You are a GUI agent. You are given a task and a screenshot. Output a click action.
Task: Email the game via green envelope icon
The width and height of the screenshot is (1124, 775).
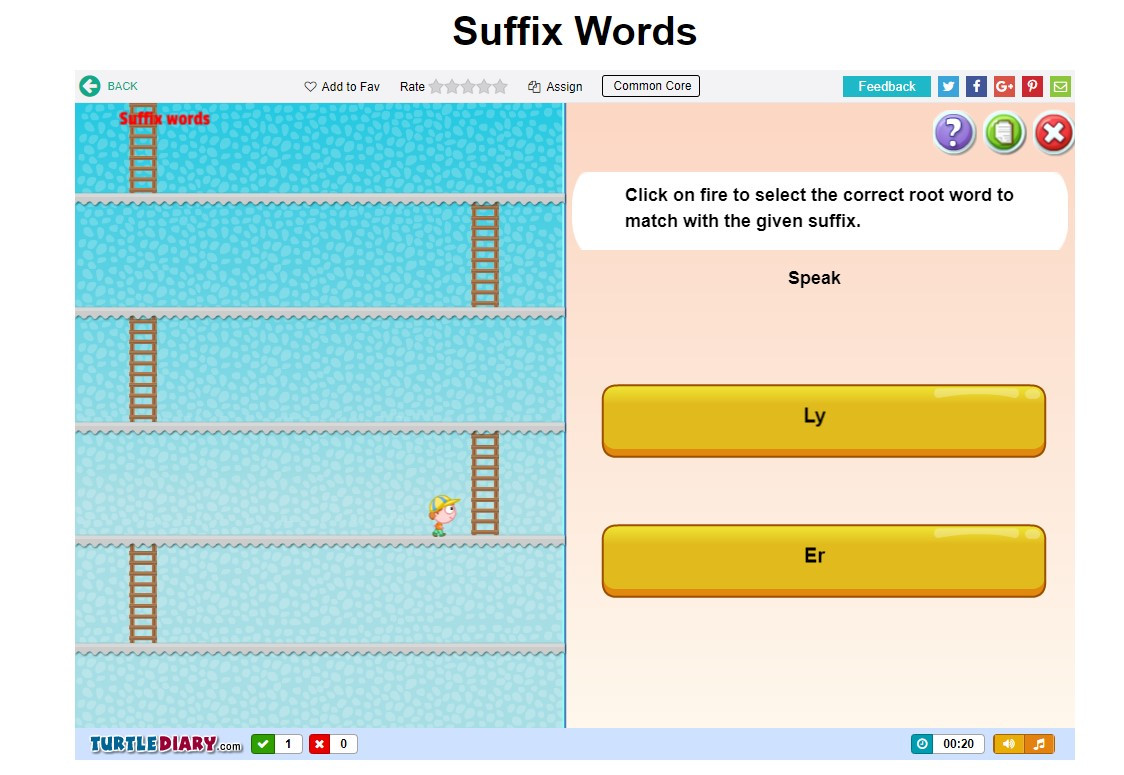point(1060,86)
